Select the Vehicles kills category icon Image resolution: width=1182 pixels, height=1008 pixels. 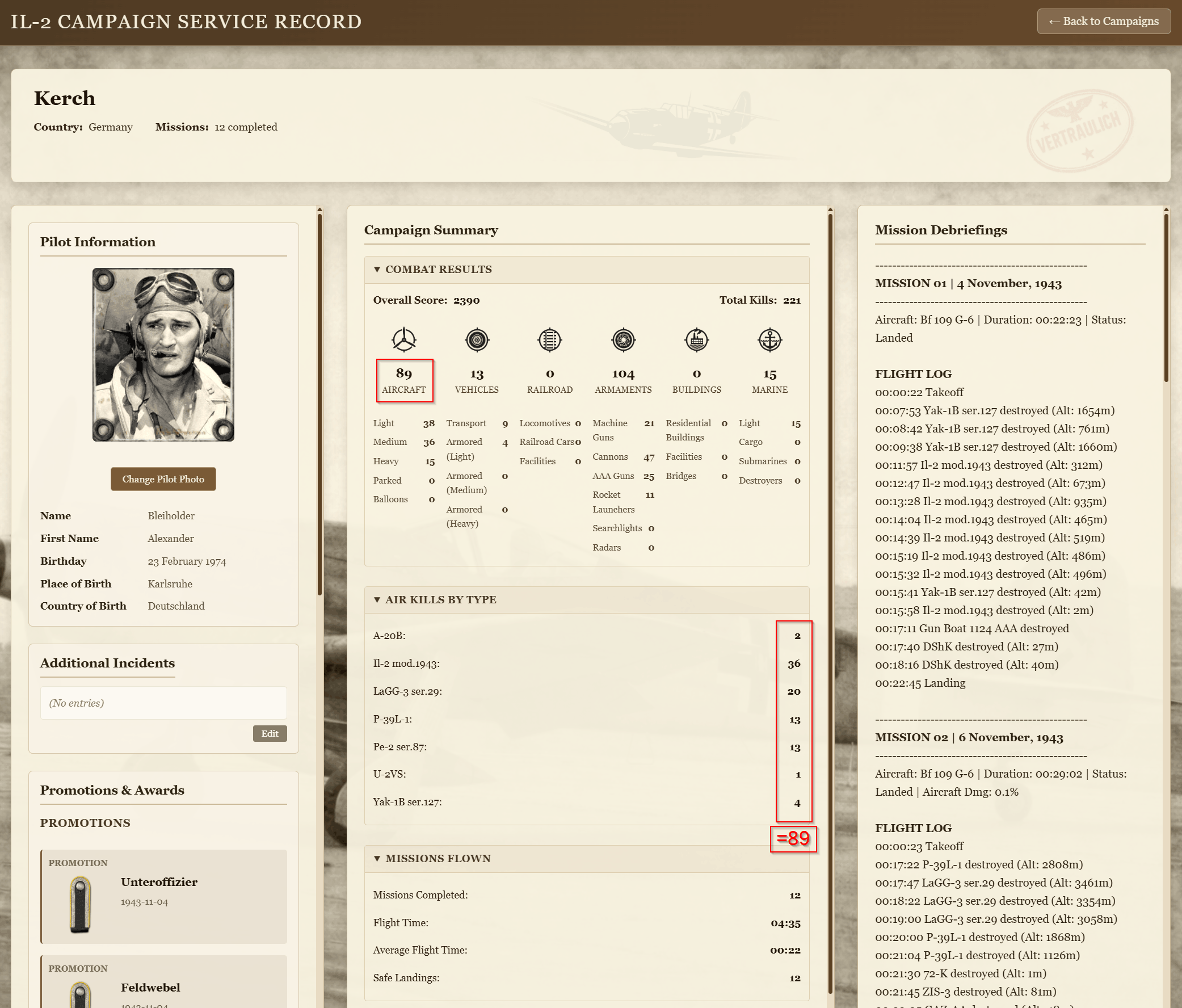(x=477, y=340)
